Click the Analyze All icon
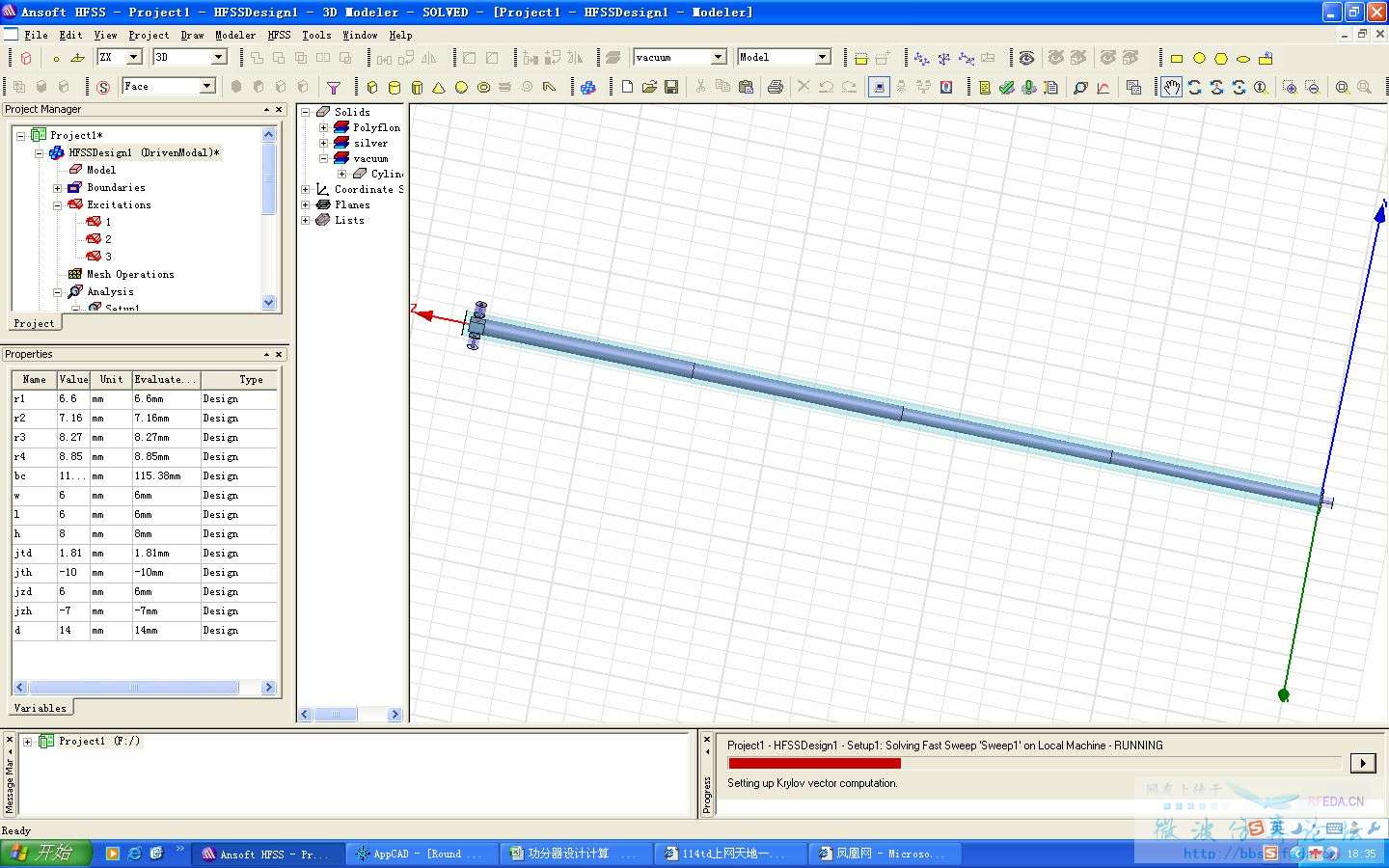The height and width of the screenshot is (868, 1389). pyautogui.click(x=1029, y=87)
